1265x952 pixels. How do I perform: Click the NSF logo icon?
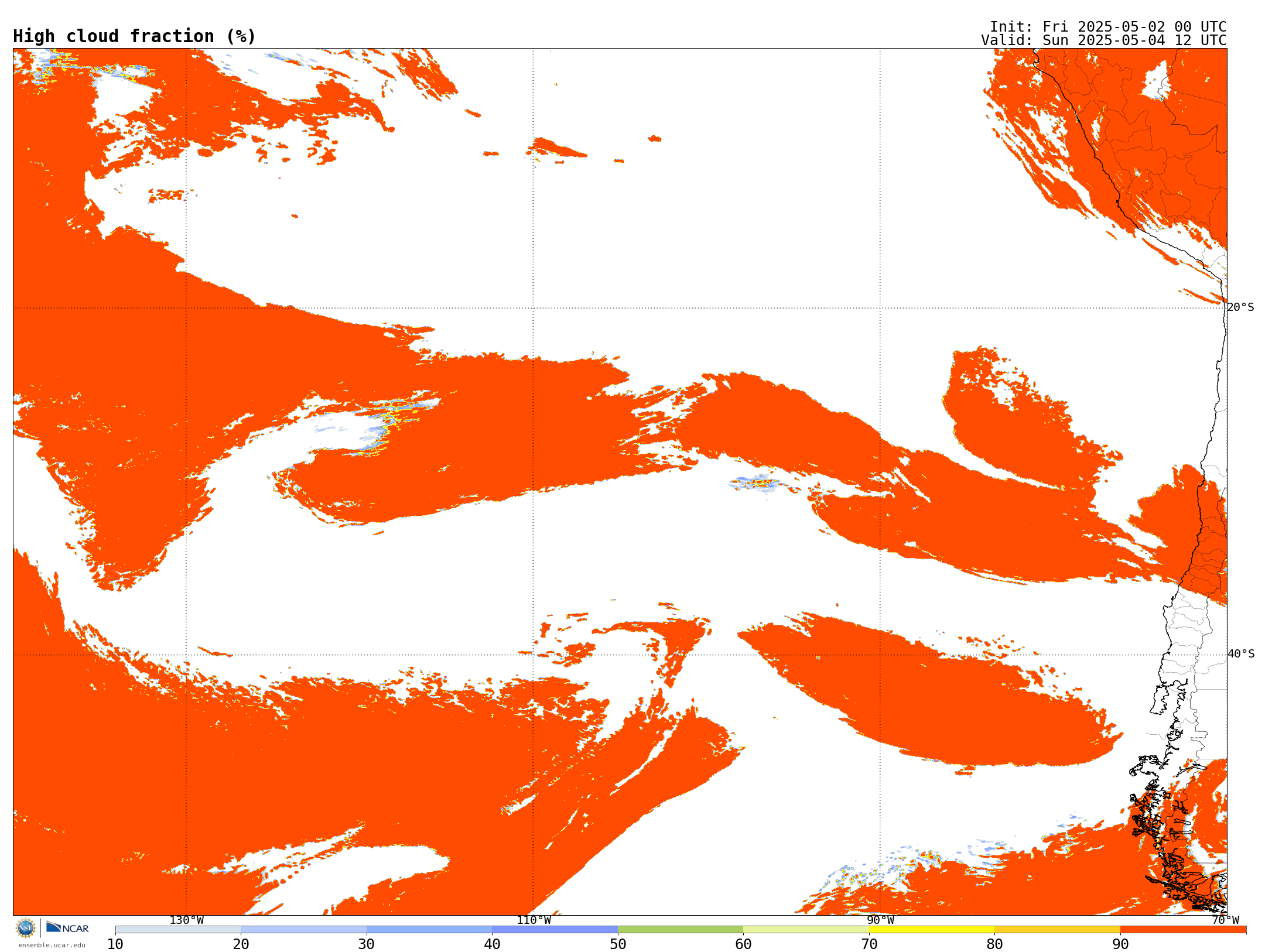point(26,928)
